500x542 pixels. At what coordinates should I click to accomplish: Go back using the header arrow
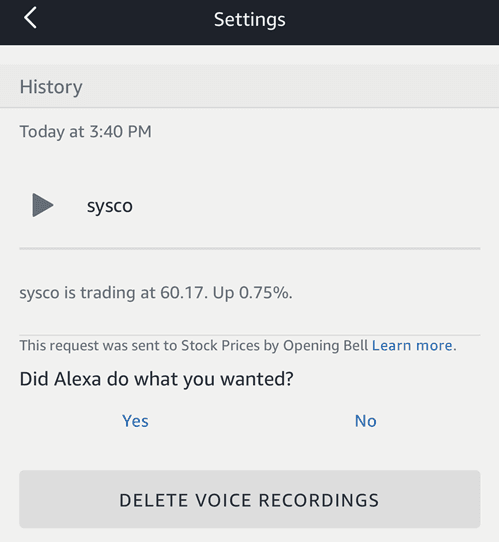click(x=30, y=18)
